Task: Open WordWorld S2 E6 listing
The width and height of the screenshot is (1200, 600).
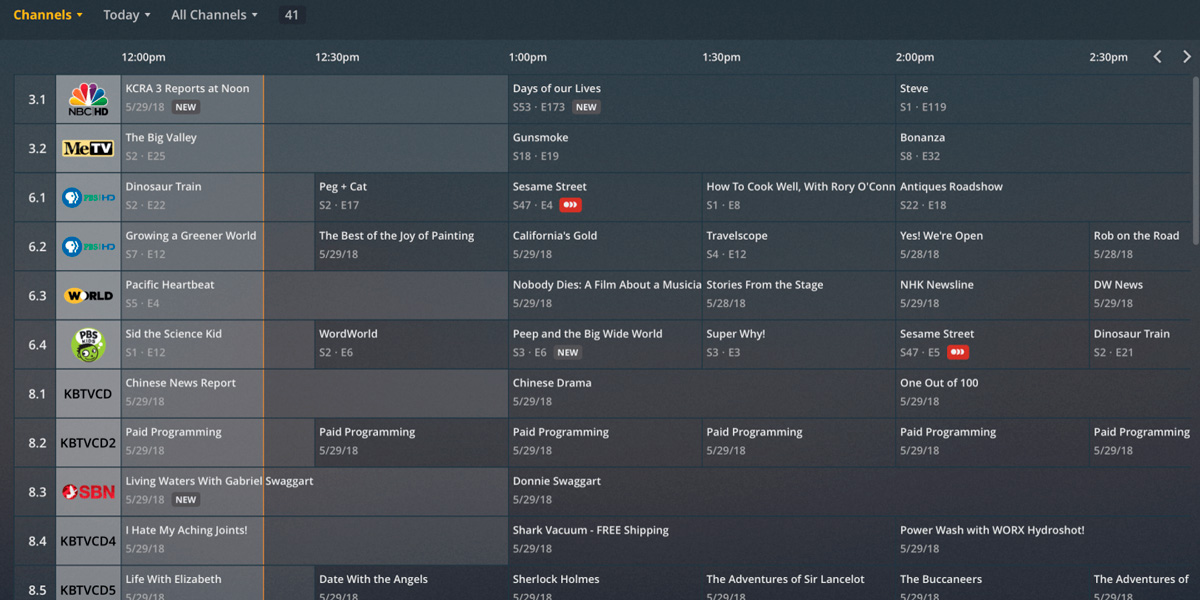Action: [411, 344]
